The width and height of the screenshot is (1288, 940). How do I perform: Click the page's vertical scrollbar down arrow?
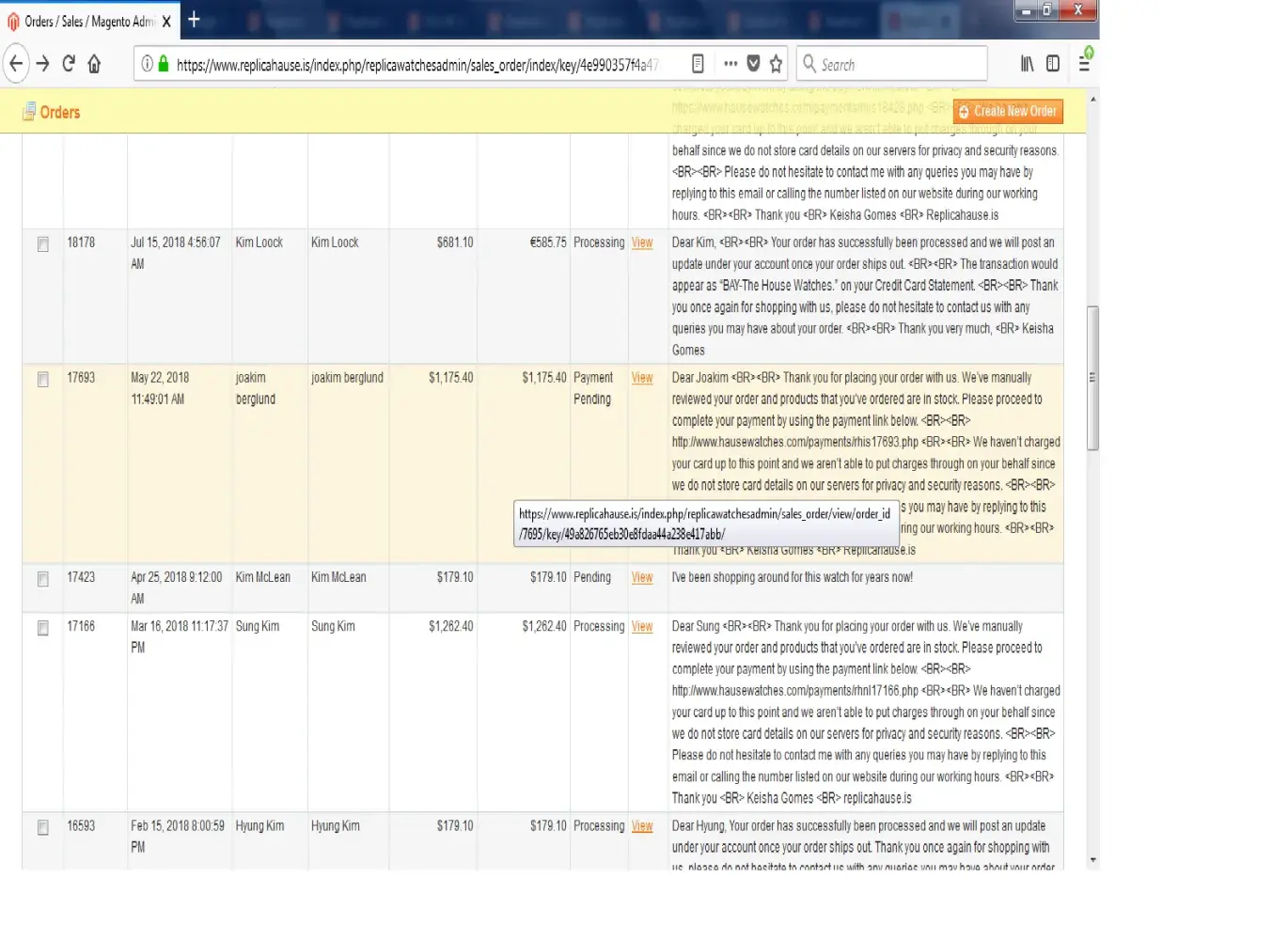1092,859
